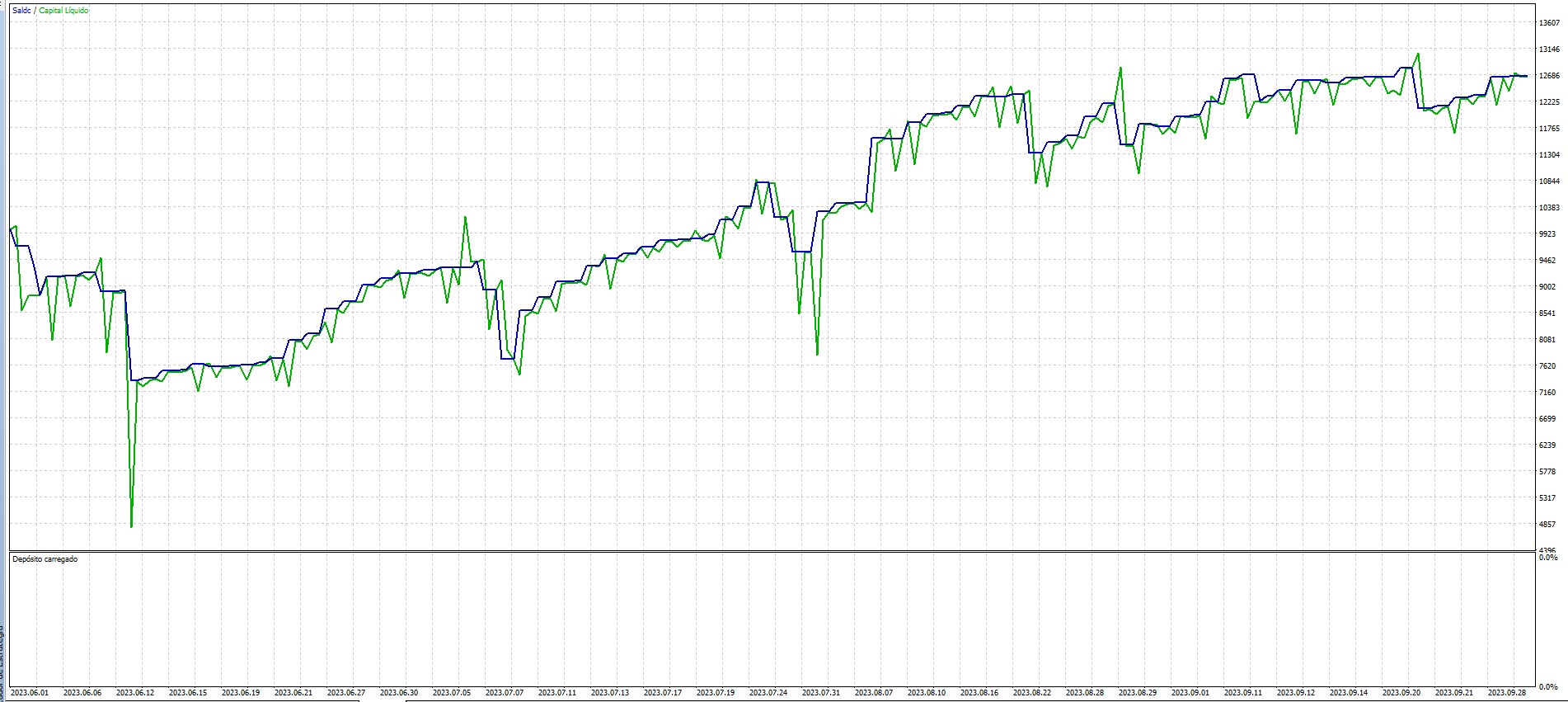
Task: Click the highest green equity peak in September
Action: (1418, 55)
